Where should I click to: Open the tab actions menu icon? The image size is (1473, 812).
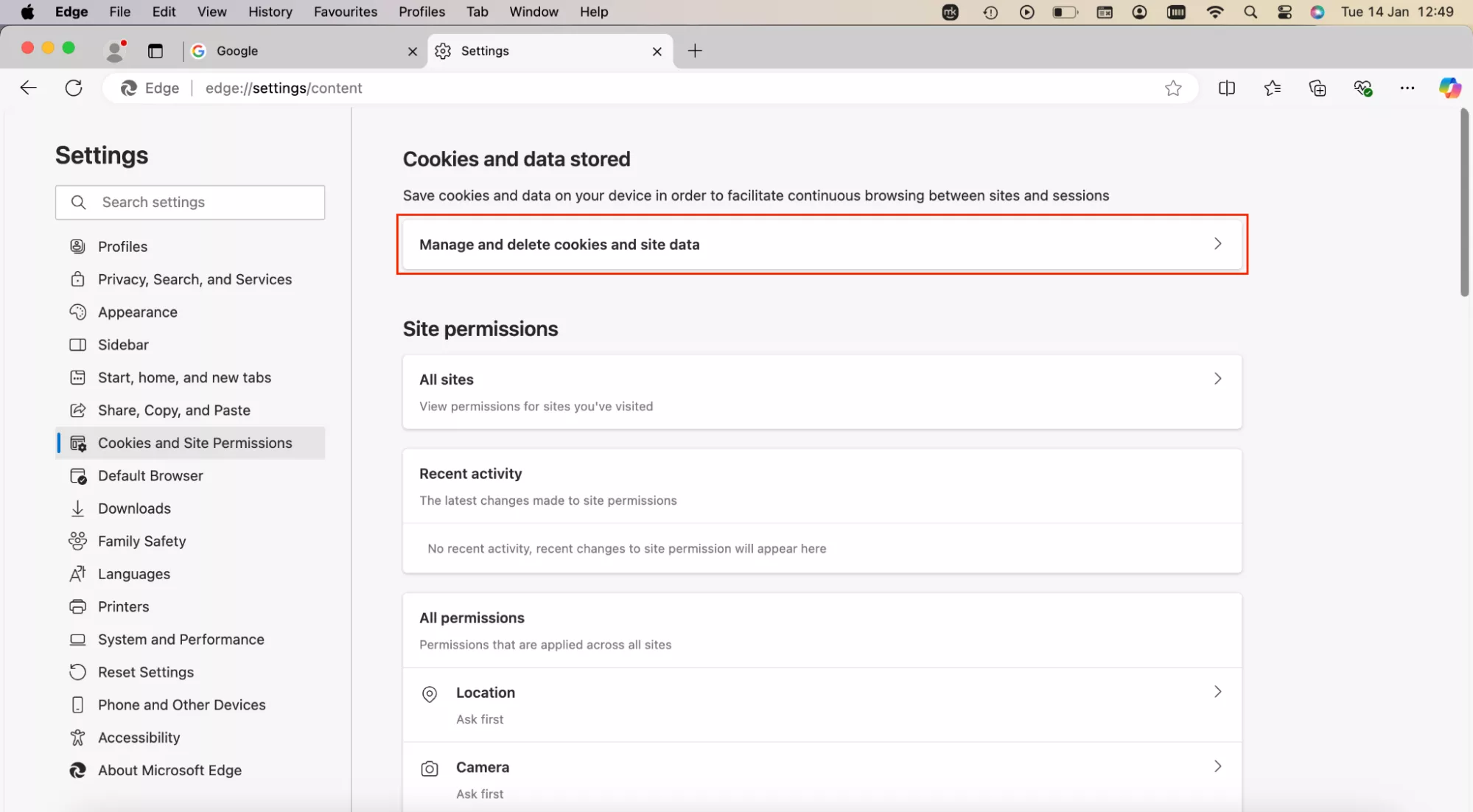[x=155, y=51]
